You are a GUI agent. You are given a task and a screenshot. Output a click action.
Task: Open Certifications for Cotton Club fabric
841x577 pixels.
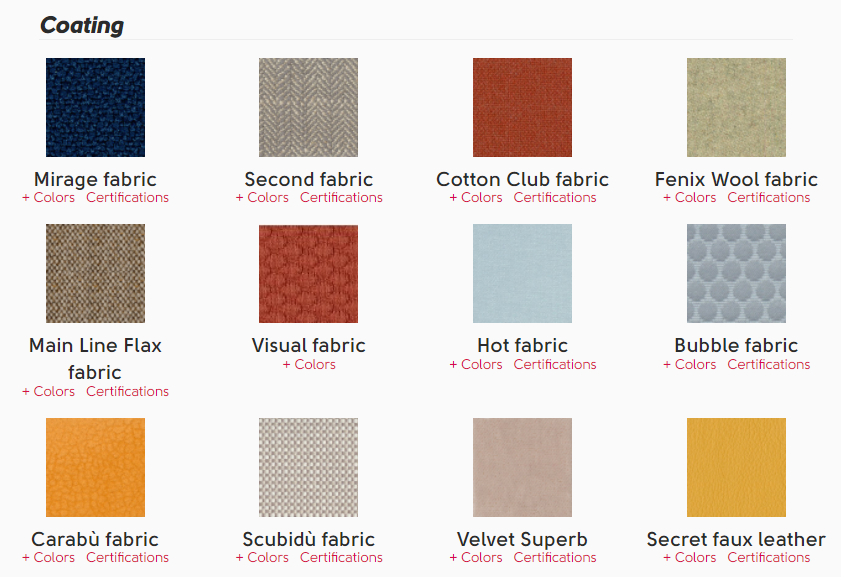(555, 197)
